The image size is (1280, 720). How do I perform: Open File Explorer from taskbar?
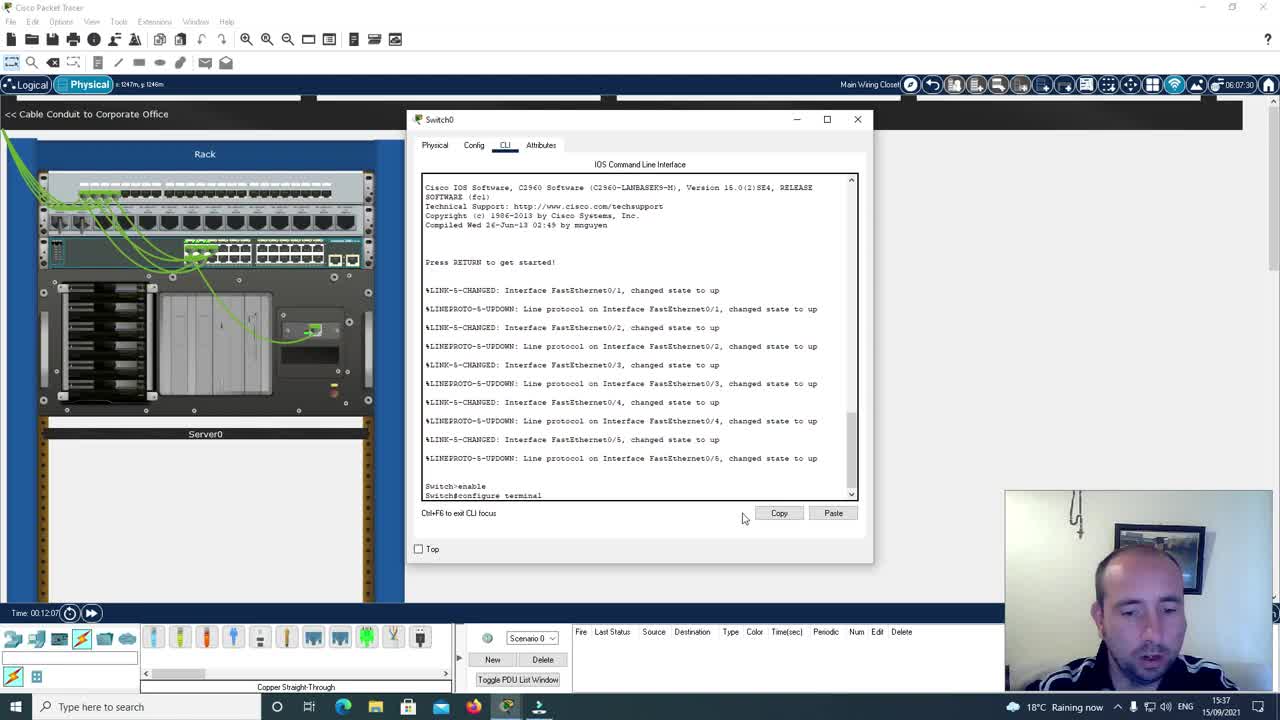coord(375,707)
